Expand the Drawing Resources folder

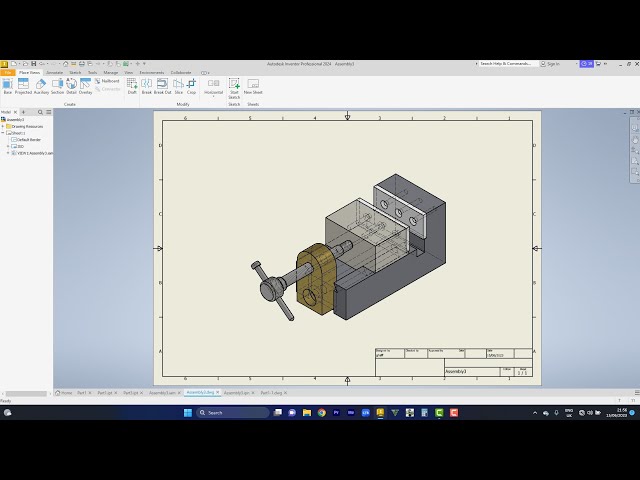pyautogui.click(x=3, y=127)
